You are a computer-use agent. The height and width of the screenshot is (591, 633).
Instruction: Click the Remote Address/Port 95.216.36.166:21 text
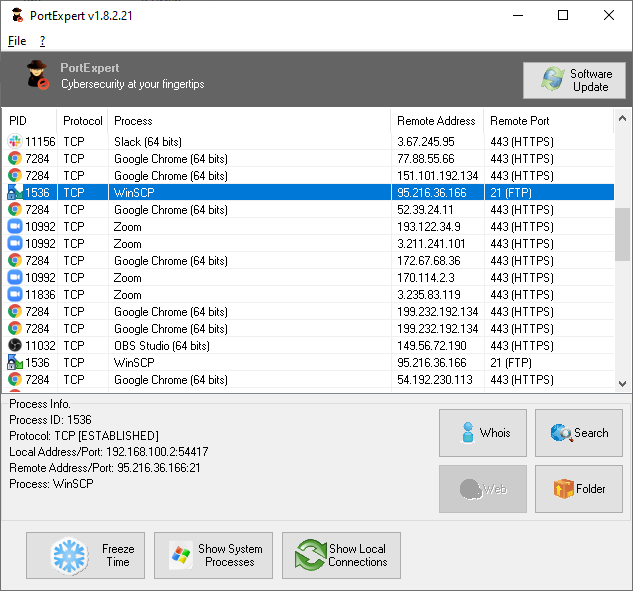pyautogui.click(x=105, y=467)
